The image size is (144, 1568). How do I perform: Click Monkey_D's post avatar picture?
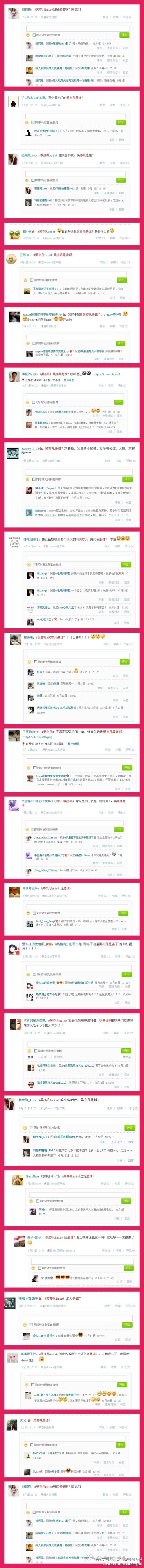(x=13, y=453)
